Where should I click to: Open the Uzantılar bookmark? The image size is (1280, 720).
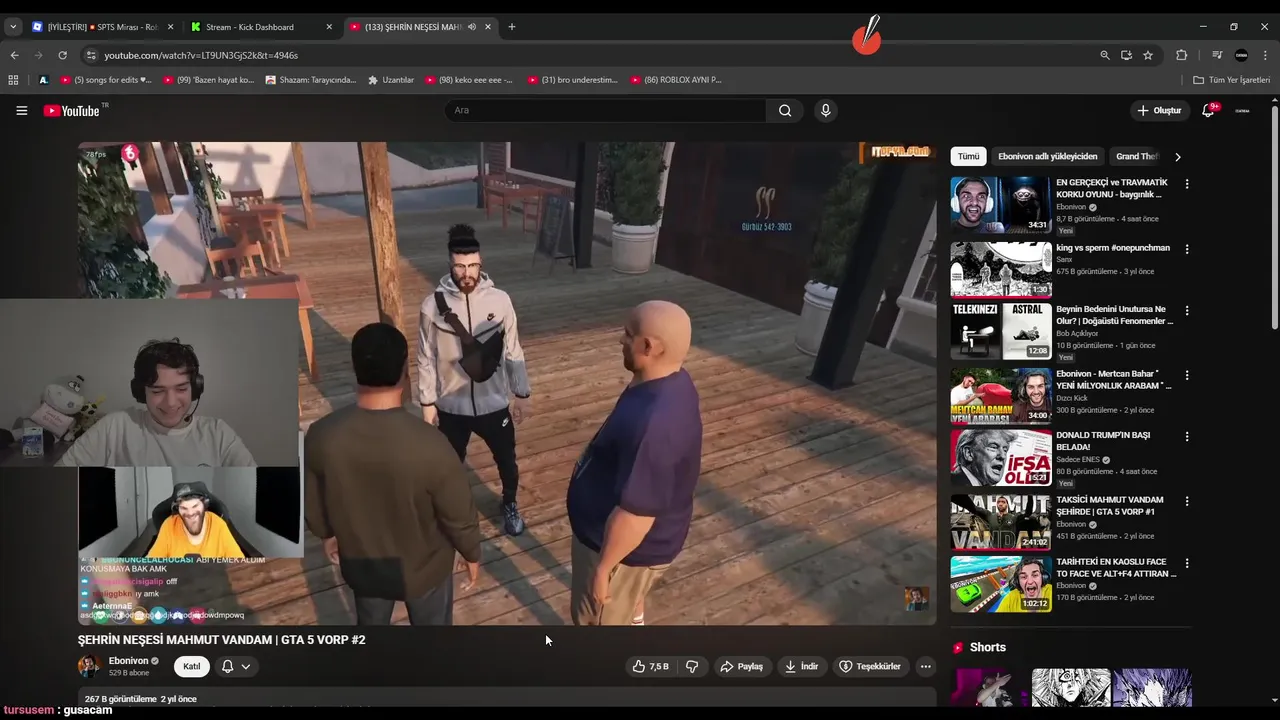pos(390,80)
